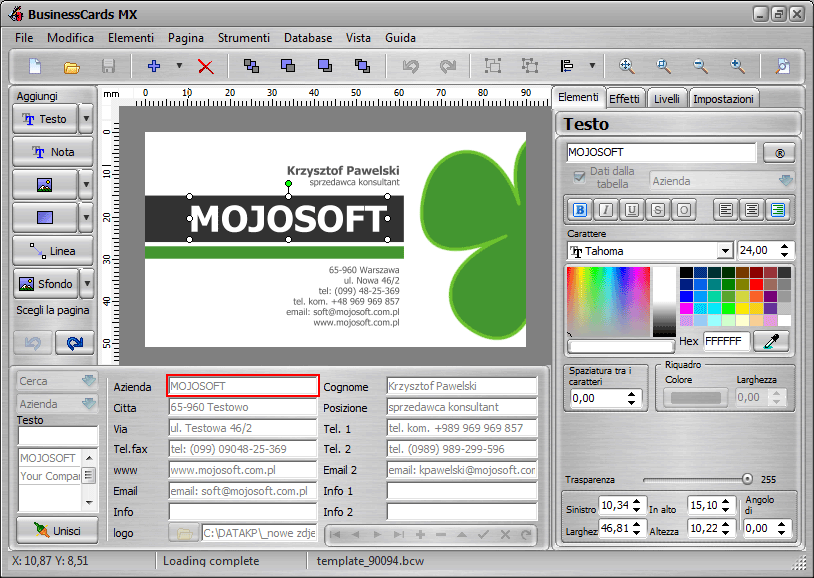
Task: Click the group elements icon
Action: coord(493,66)
